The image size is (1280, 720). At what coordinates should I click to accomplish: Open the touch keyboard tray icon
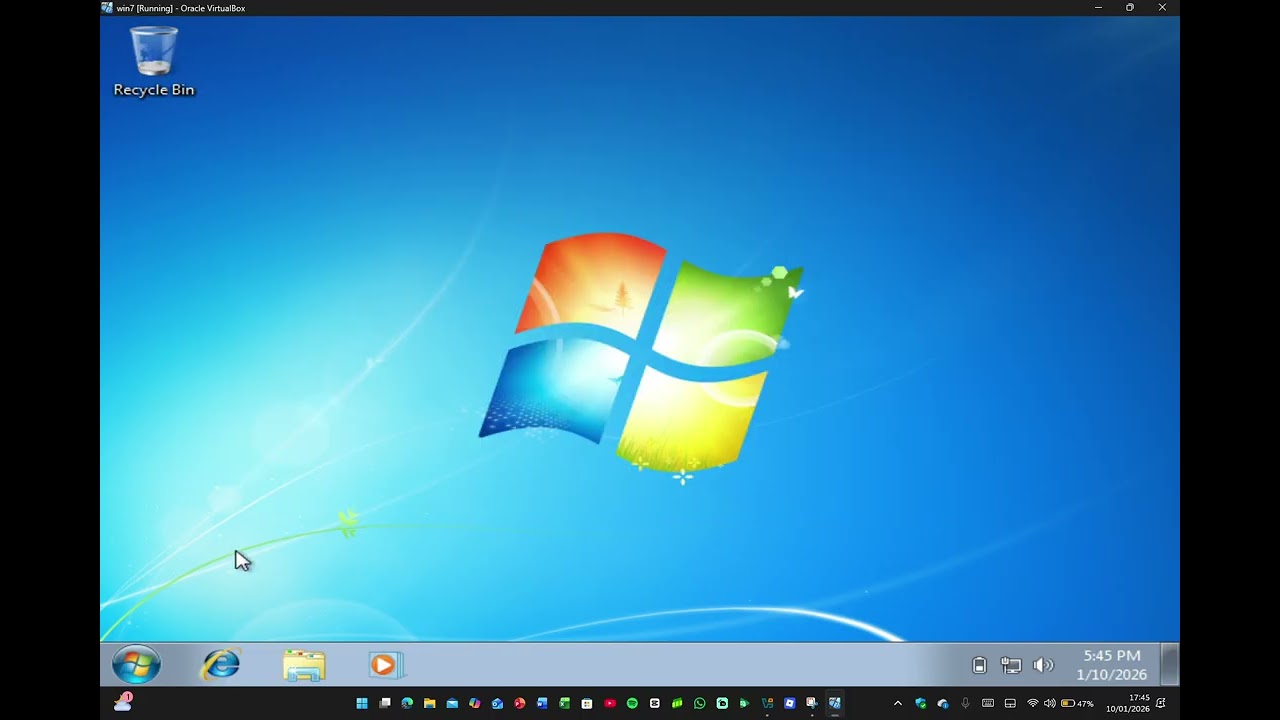click(x=988, y=704)
